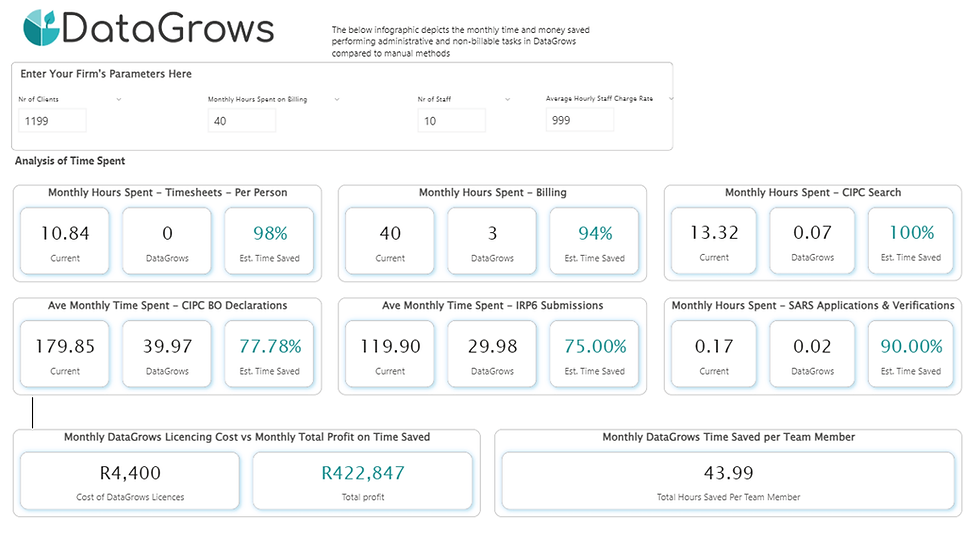The height and width of the screenshot is (538, 980).
Task: Select the CIPC BO Current card 179.85
Action: 65,354
